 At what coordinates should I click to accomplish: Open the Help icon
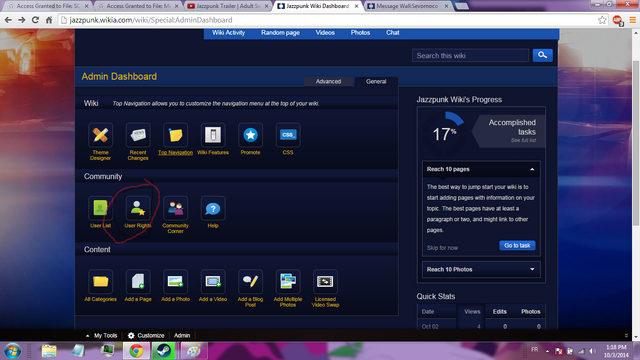click(x=213, y=208)
